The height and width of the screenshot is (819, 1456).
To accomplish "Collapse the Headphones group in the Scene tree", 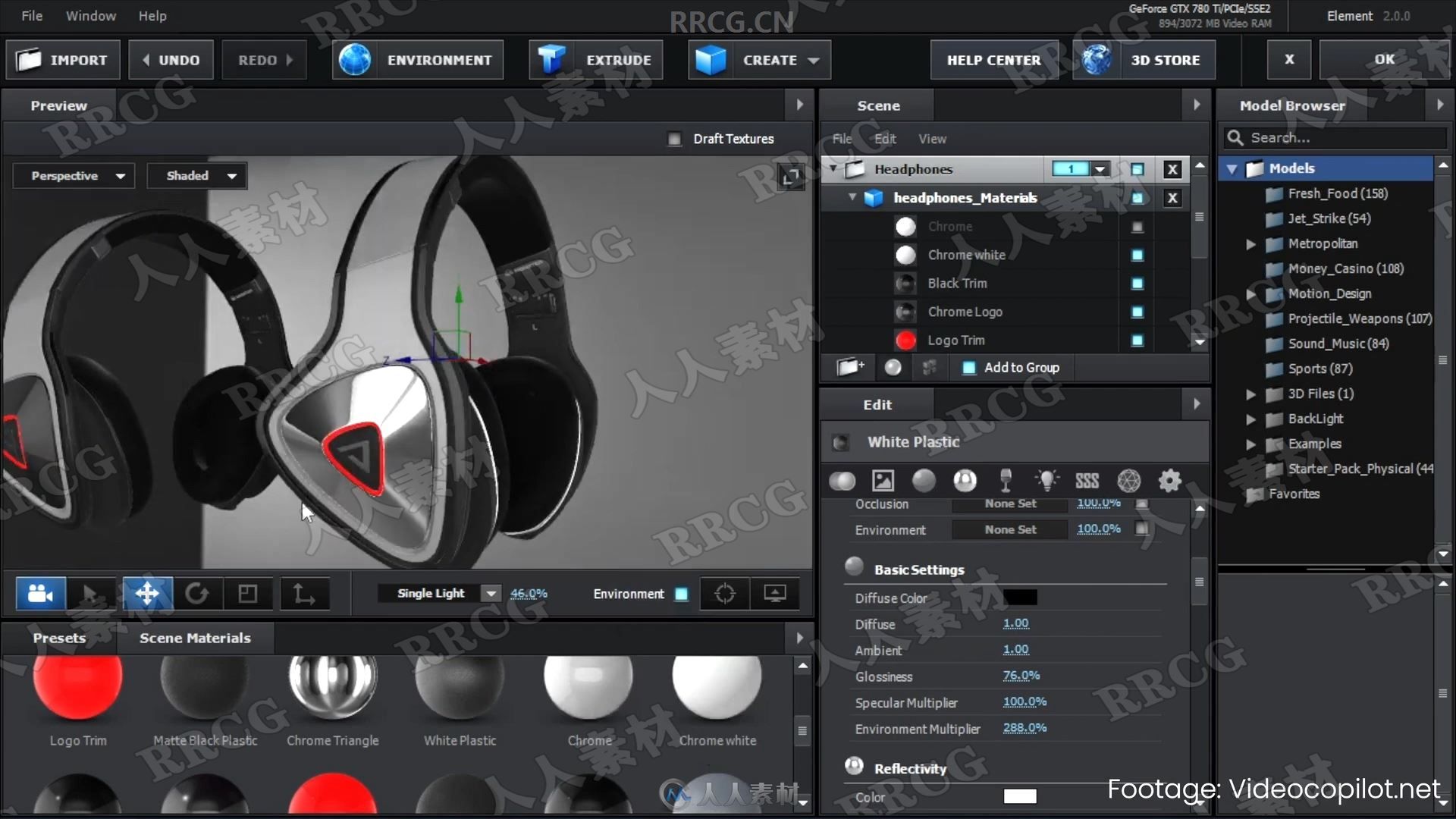I will pyautogui.click(x=833, y=168).
